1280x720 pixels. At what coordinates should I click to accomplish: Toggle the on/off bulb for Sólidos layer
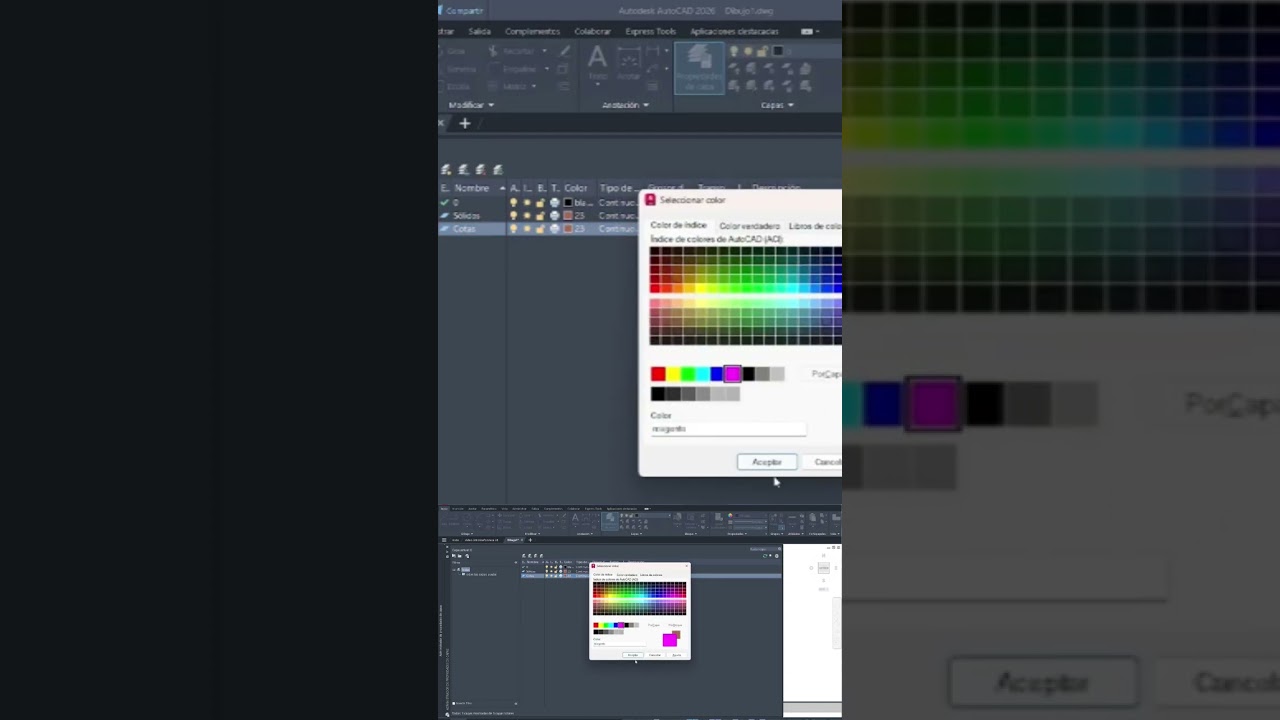pyautogui.click(x=514, y=215)
